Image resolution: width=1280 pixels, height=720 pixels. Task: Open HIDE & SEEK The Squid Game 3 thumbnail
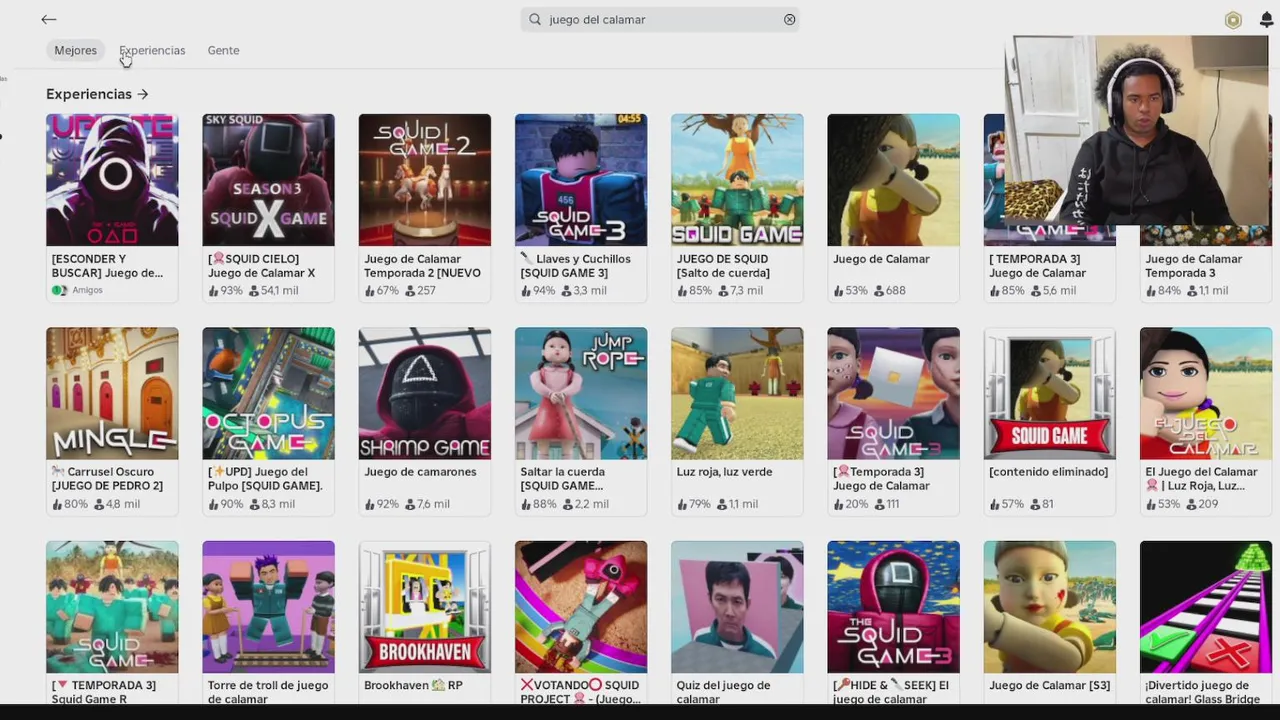893,607
